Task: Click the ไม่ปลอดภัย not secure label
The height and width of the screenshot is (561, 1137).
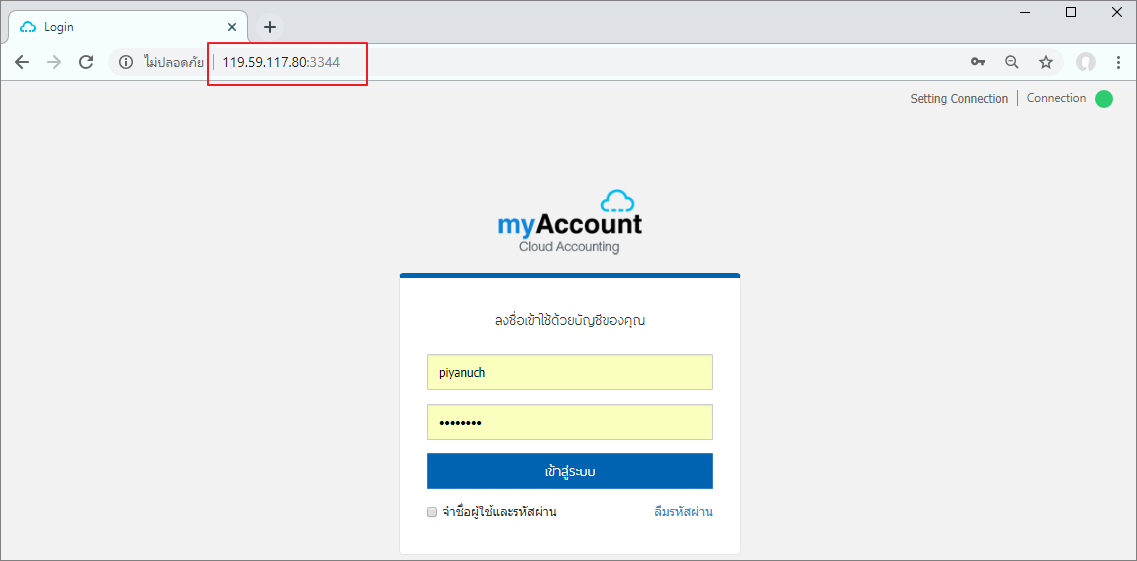Action: click(173, 62)
